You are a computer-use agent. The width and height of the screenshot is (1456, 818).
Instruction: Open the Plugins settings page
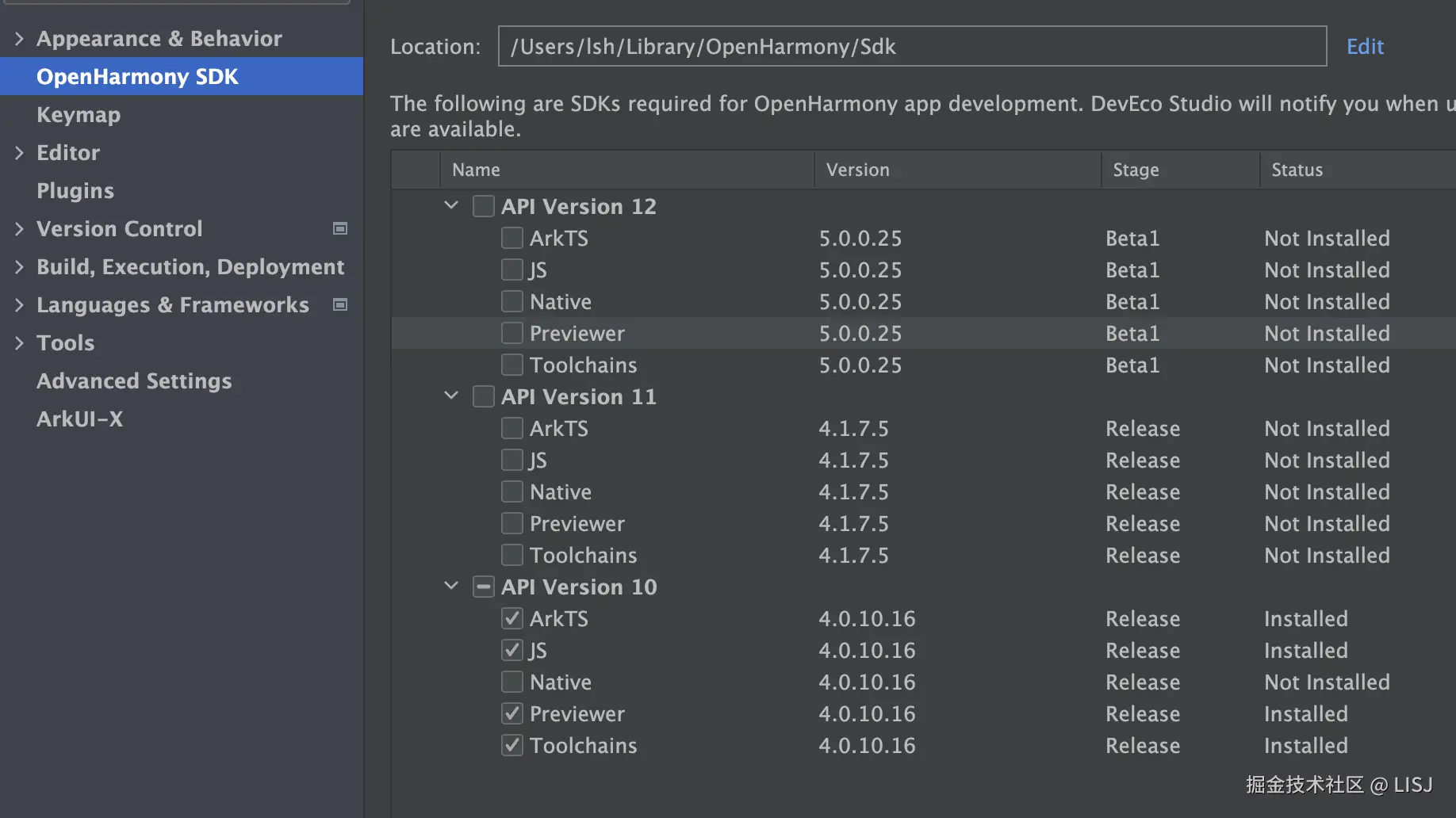(75, 190)
